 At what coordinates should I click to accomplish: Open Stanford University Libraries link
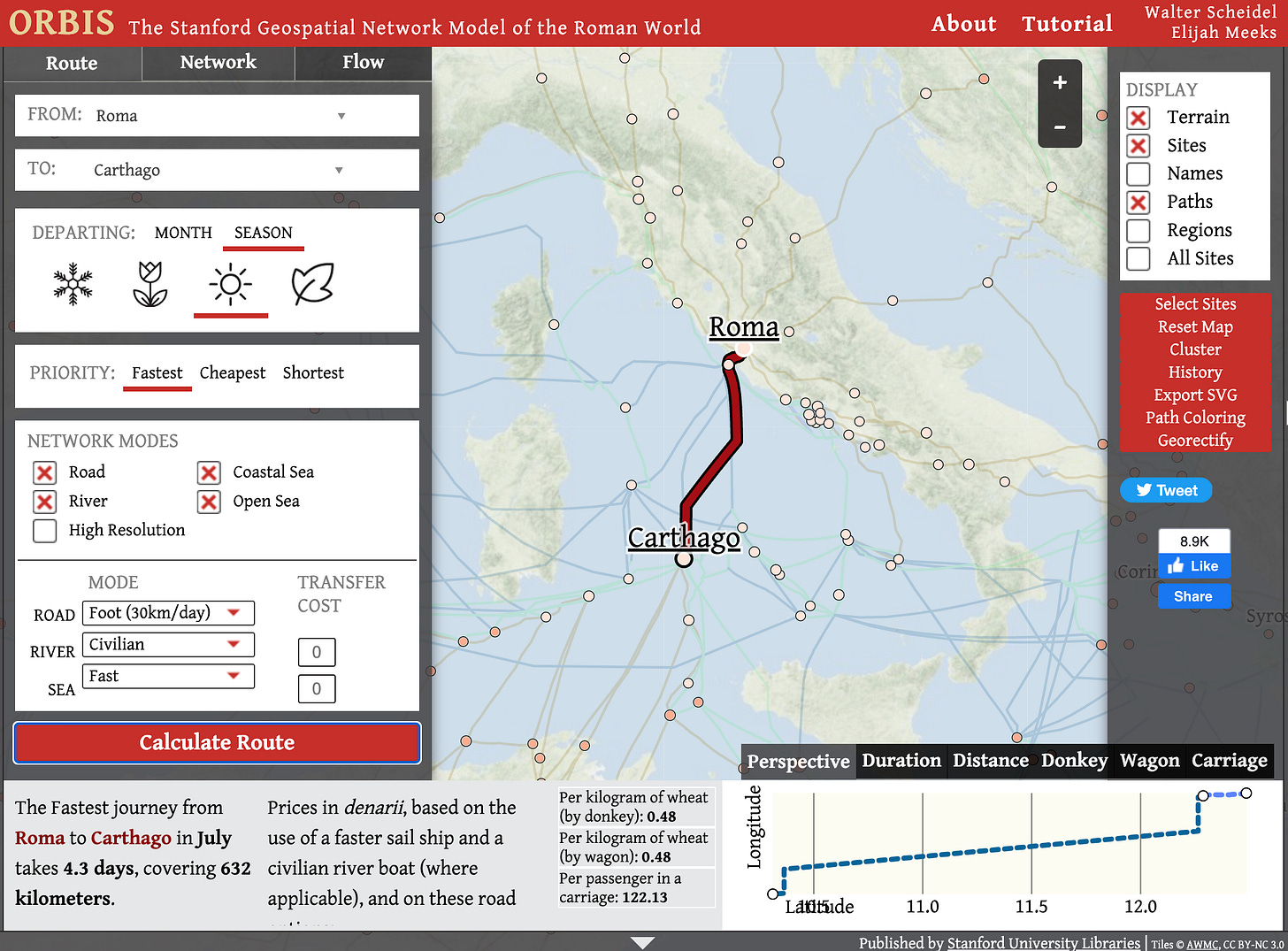(x=1044, y=943)
